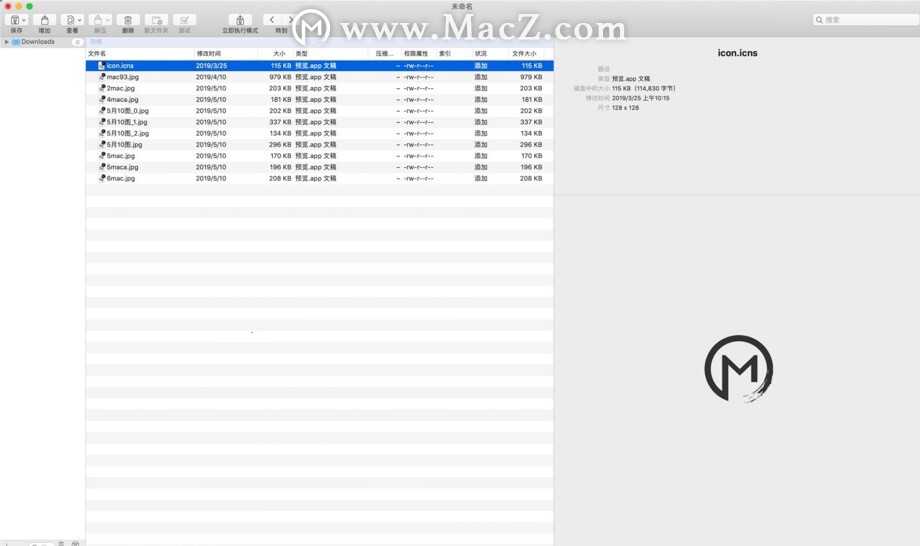Click the file icon beside 2mac.jpg
Image resolution: width=920 pixels, height=546 pixels.
click(102, 88)
